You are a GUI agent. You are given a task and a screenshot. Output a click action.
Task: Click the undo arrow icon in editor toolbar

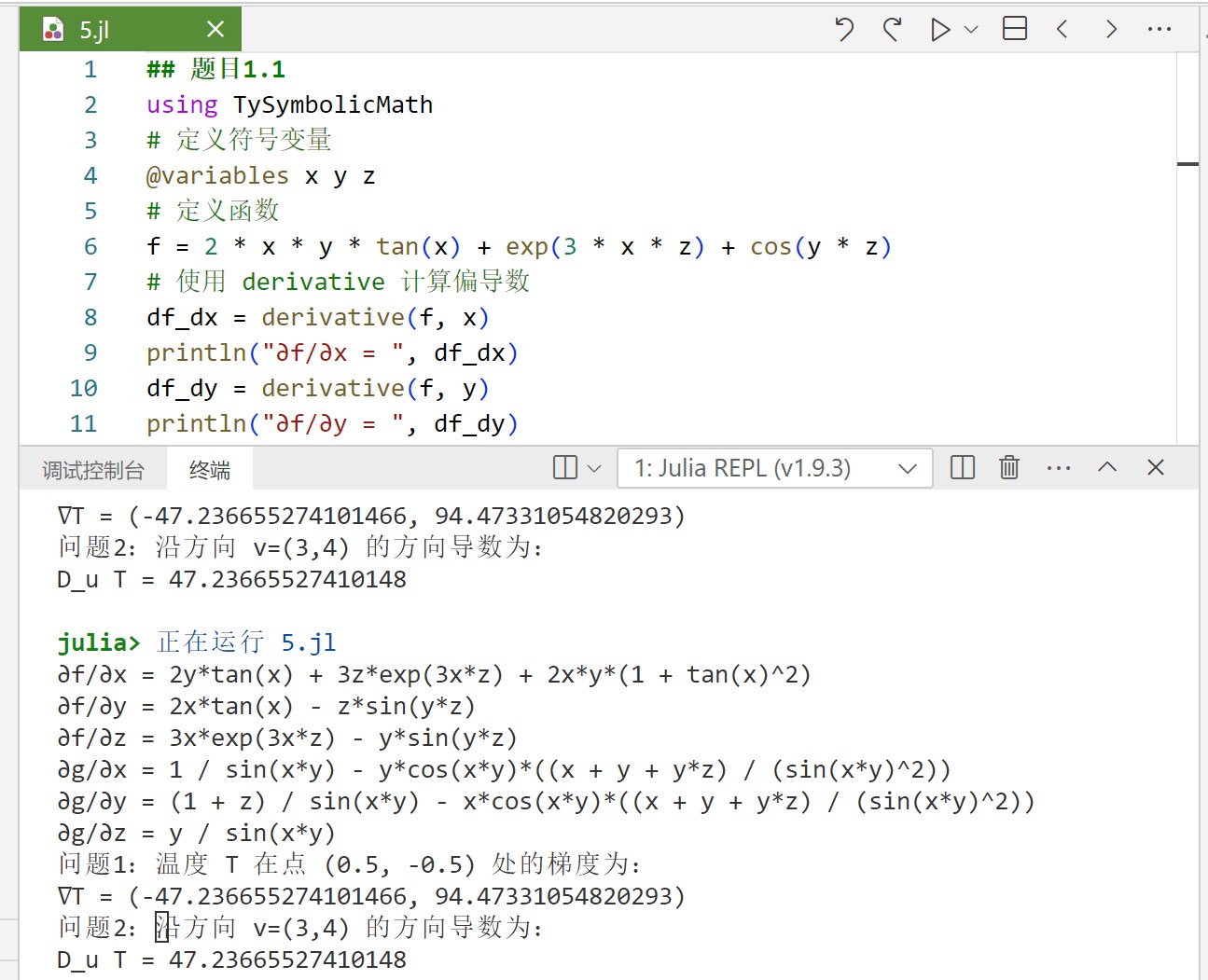pos(844,29)
